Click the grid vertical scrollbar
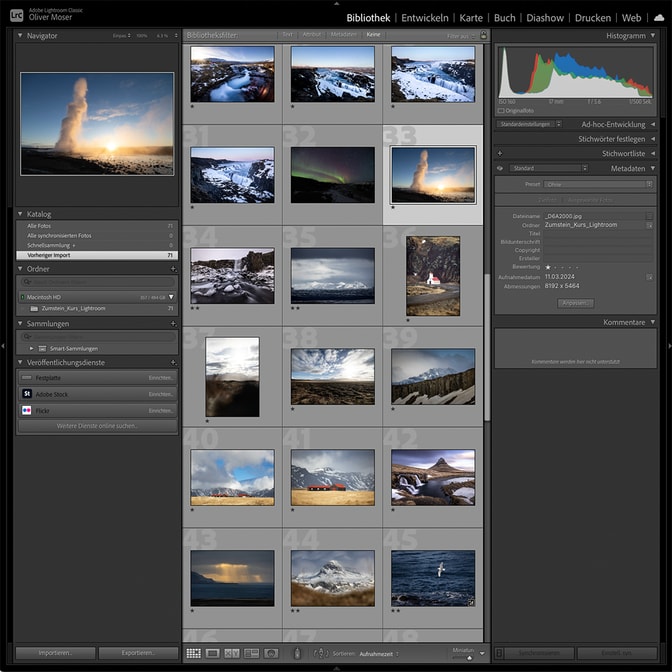The image size is (672, 672). click(487, 347)
